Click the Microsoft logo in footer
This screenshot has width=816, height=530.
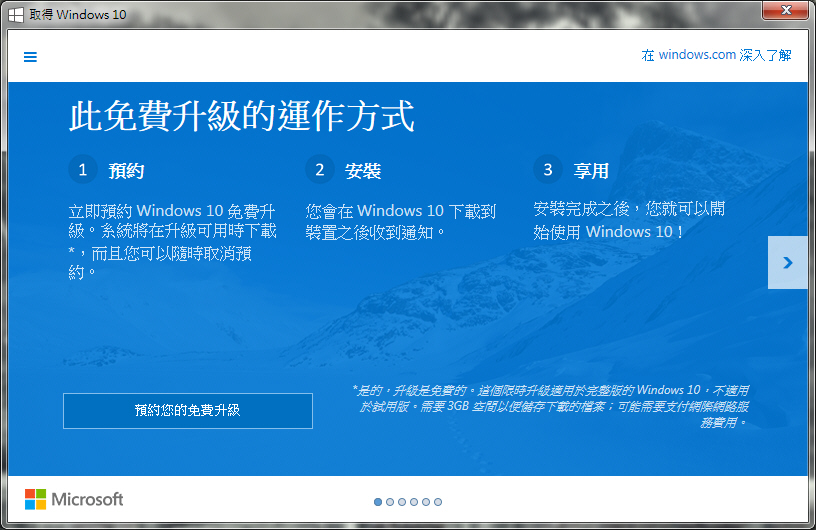pos(74,499)
